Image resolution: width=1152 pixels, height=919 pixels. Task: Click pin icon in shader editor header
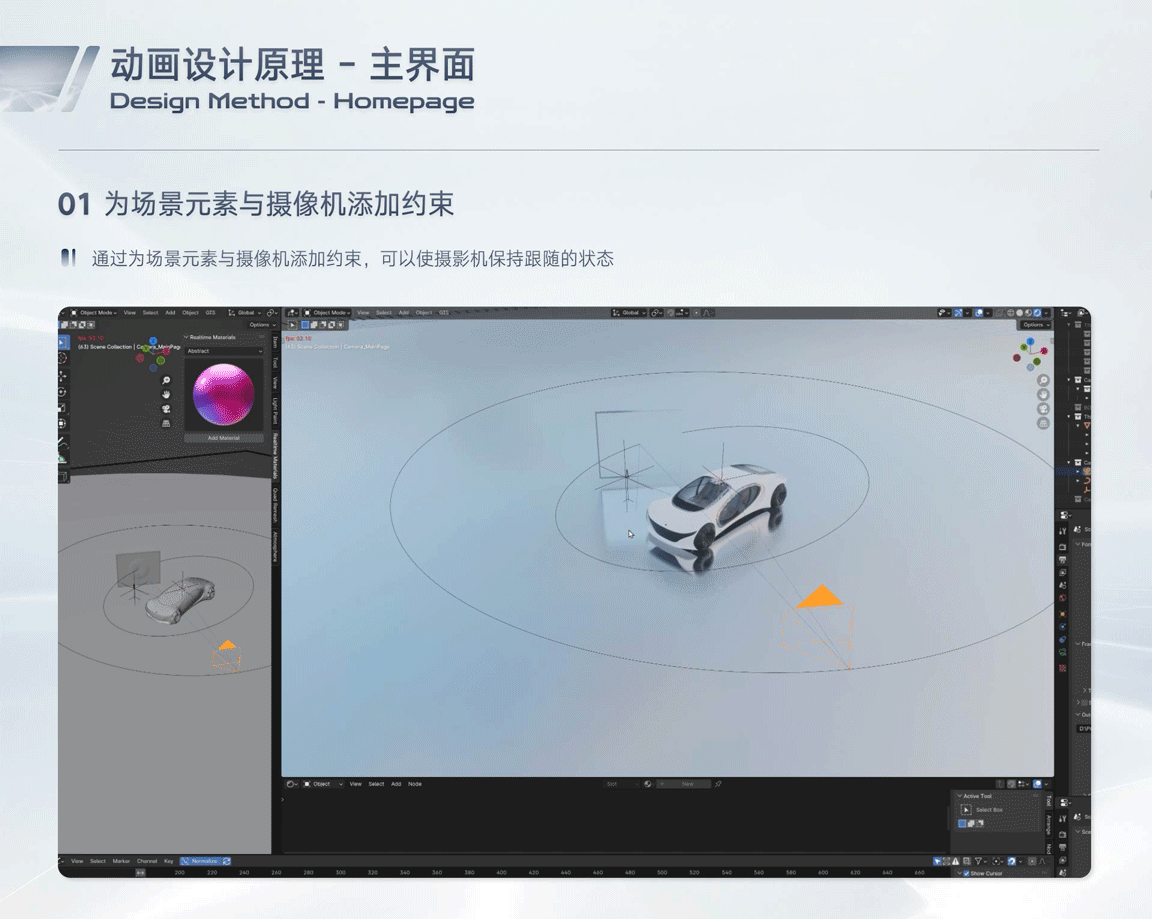tap(718, 784)
